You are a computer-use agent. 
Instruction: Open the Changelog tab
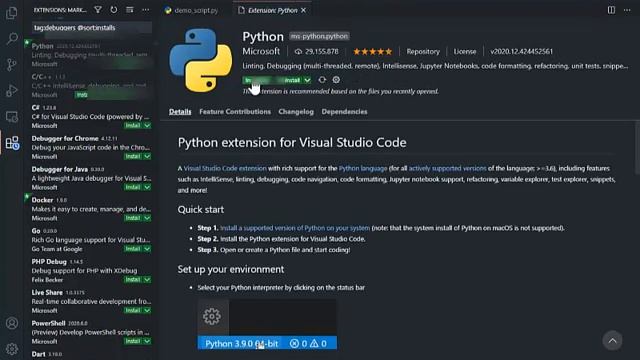(x=296, y=112)
